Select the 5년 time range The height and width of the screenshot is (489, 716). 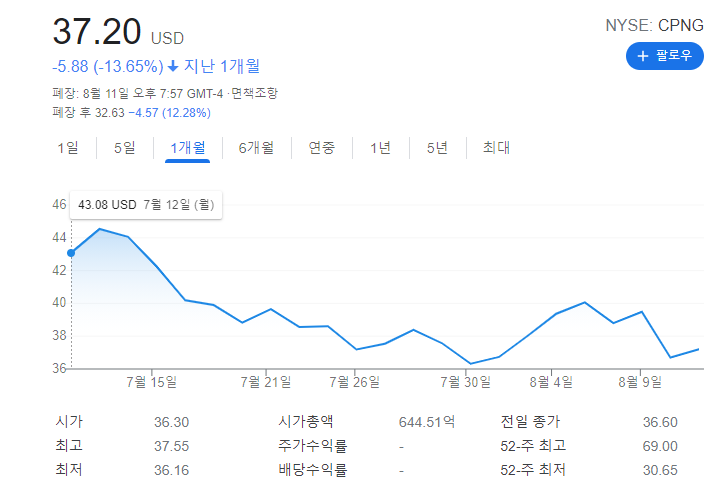tap(437, 148)
